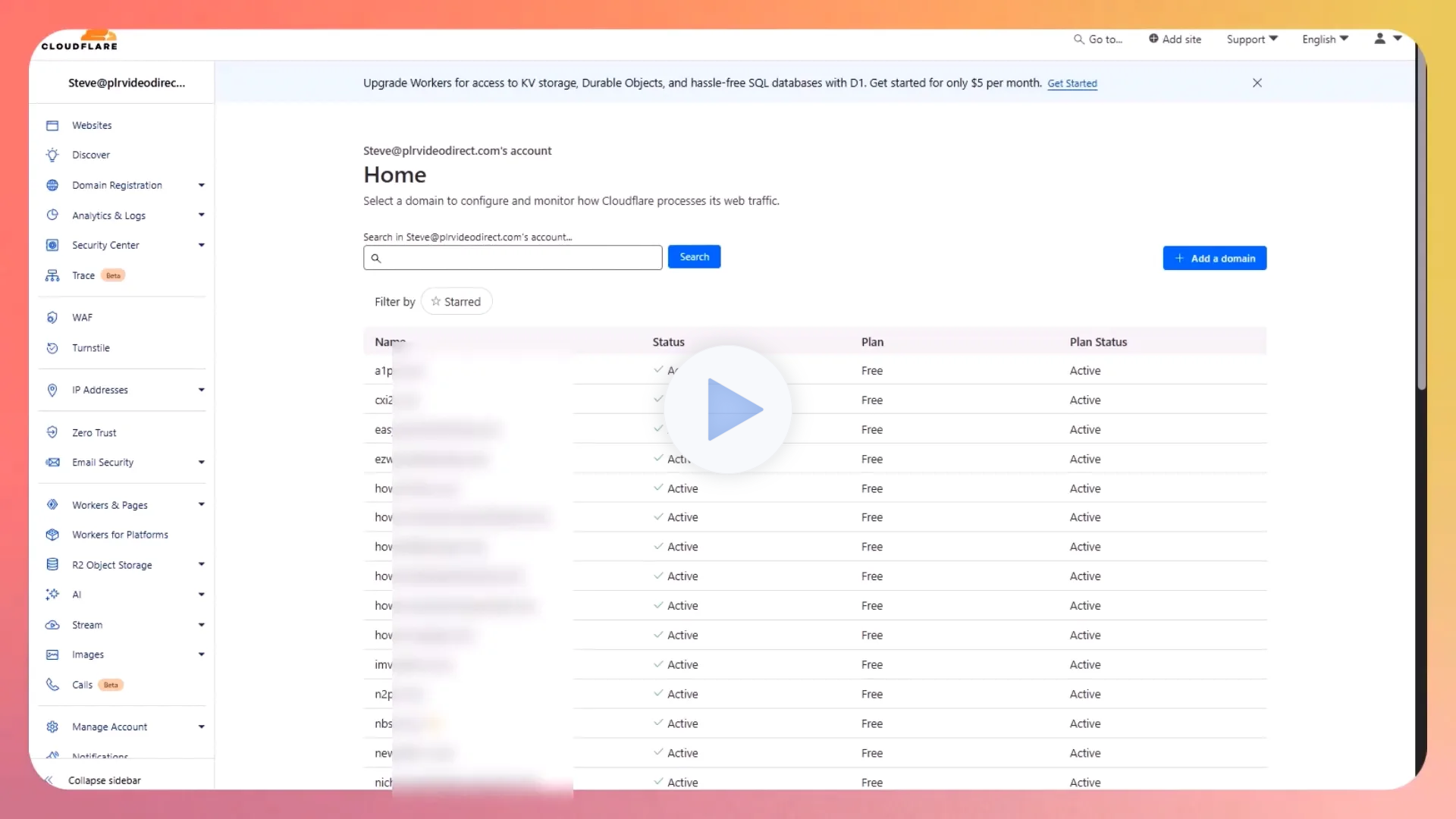The width and height of the screenshot is (1456, 819).
Task: Expand Security Center submenu arrow
Action: 202,245
